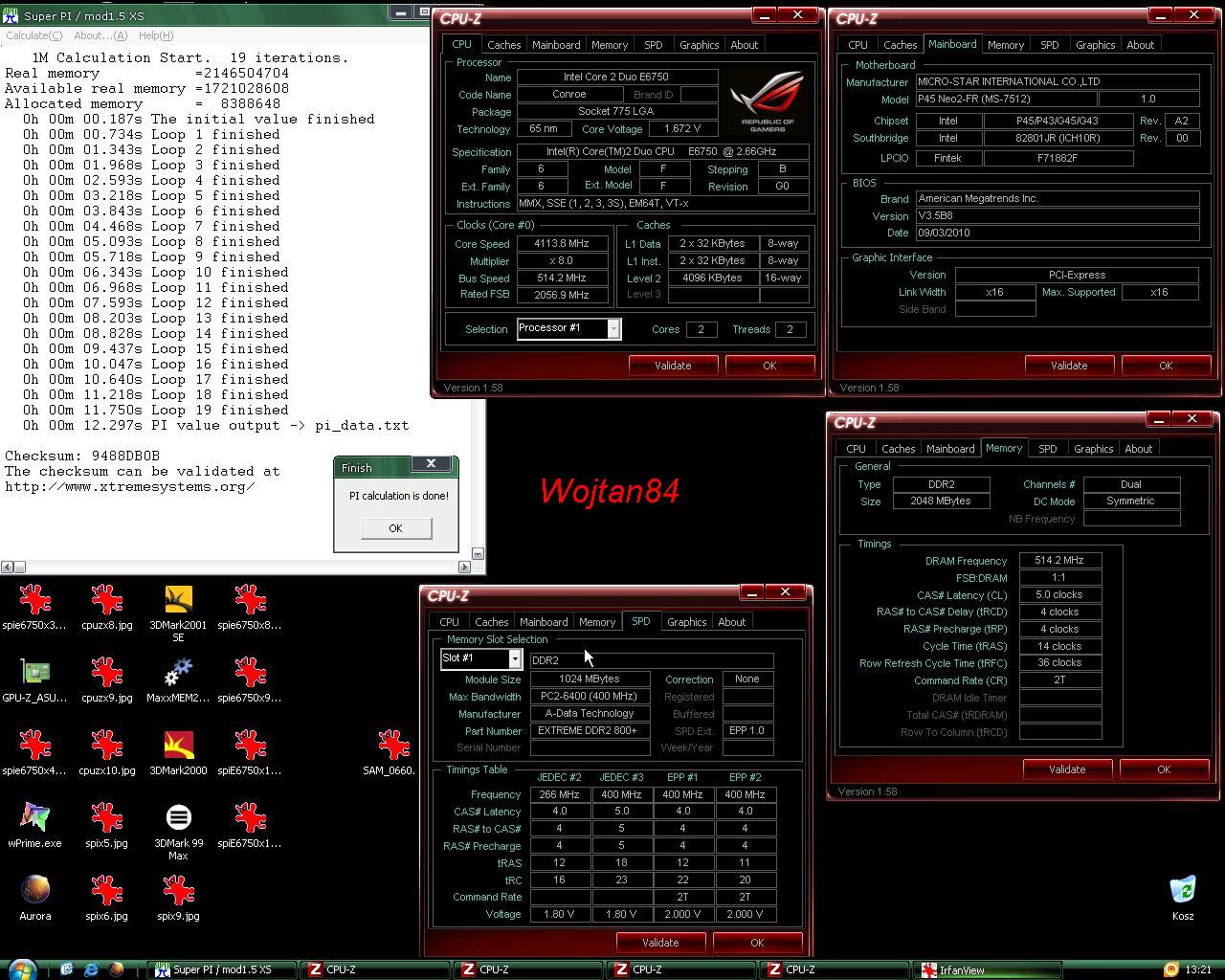Open the spix5.jpg desktop icon
Screen dimensions: 1225x980
(x=106, y=826)
